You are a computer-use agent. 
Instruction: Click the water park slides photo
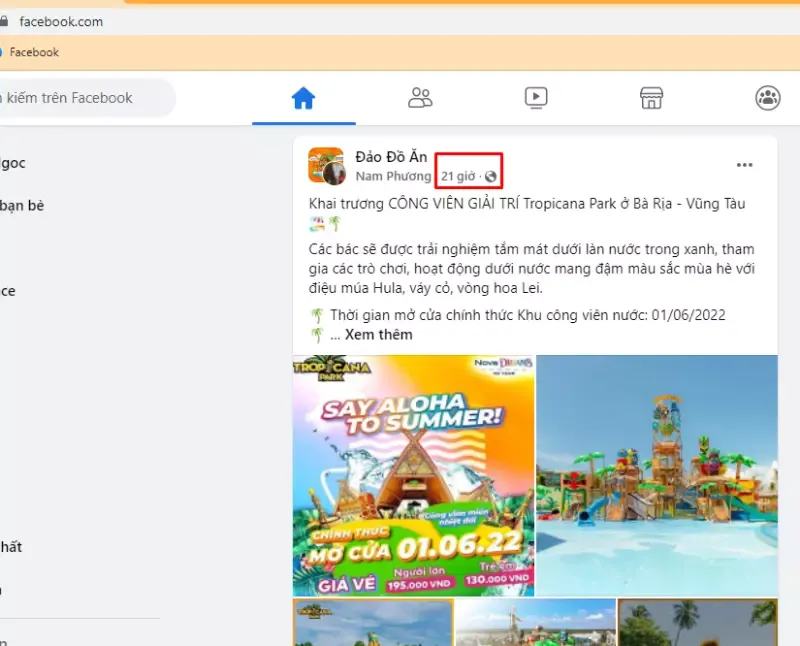pos(655,475)
